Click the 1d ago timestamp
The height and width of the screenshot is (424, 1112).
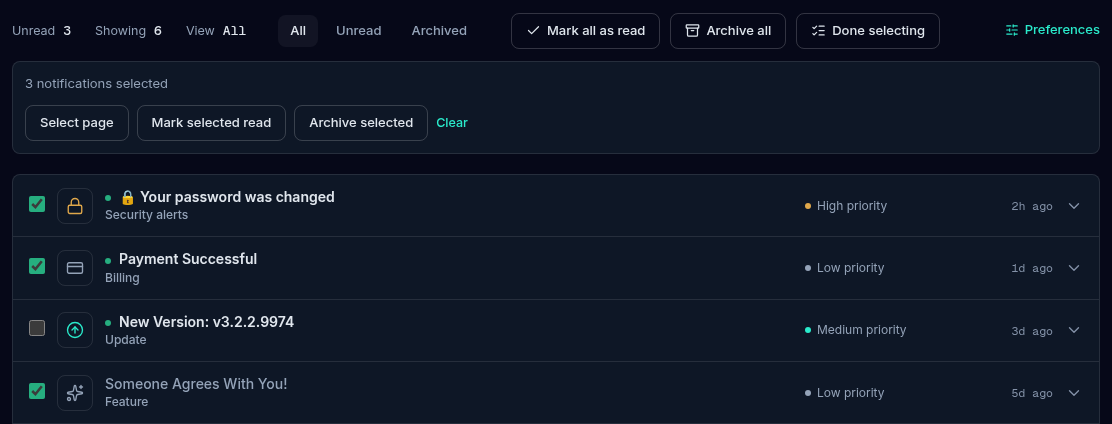pos(1032,269)
